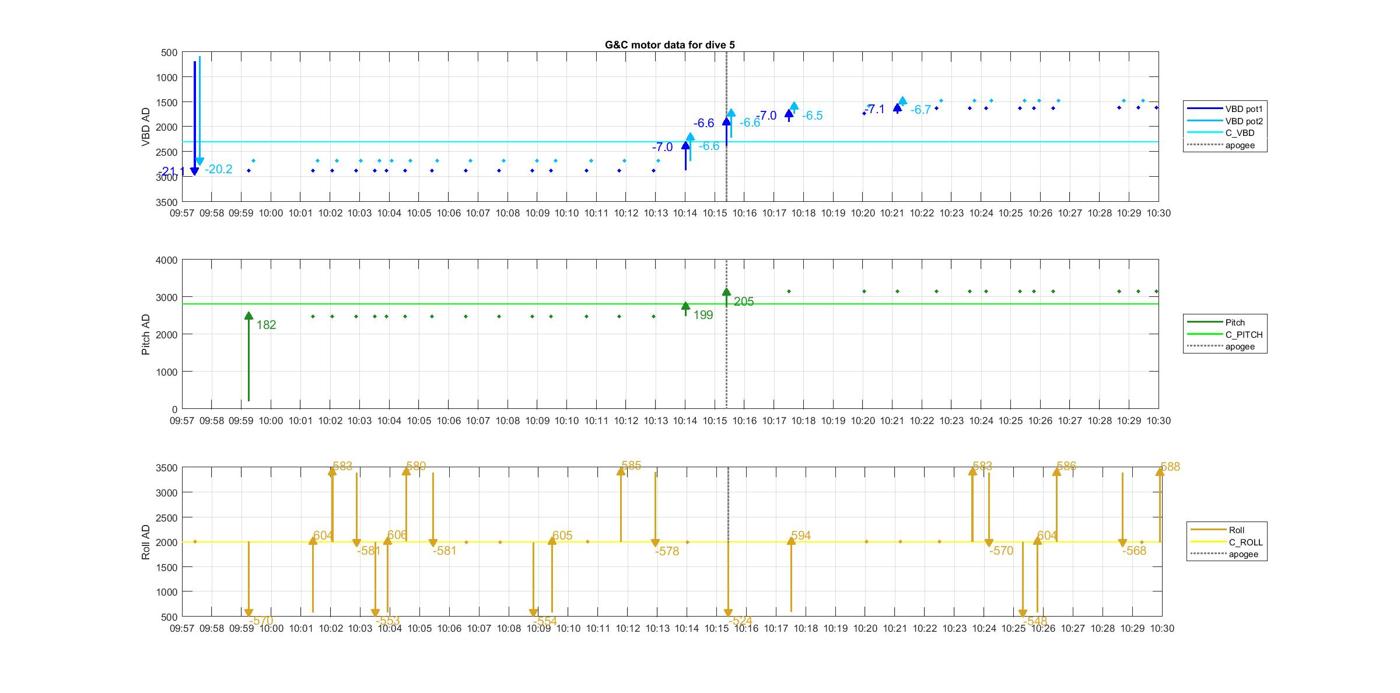The width and height of the screenshot is (1400, 693).
Task: Click the 588 roll data label
Action: (1170, 467)
